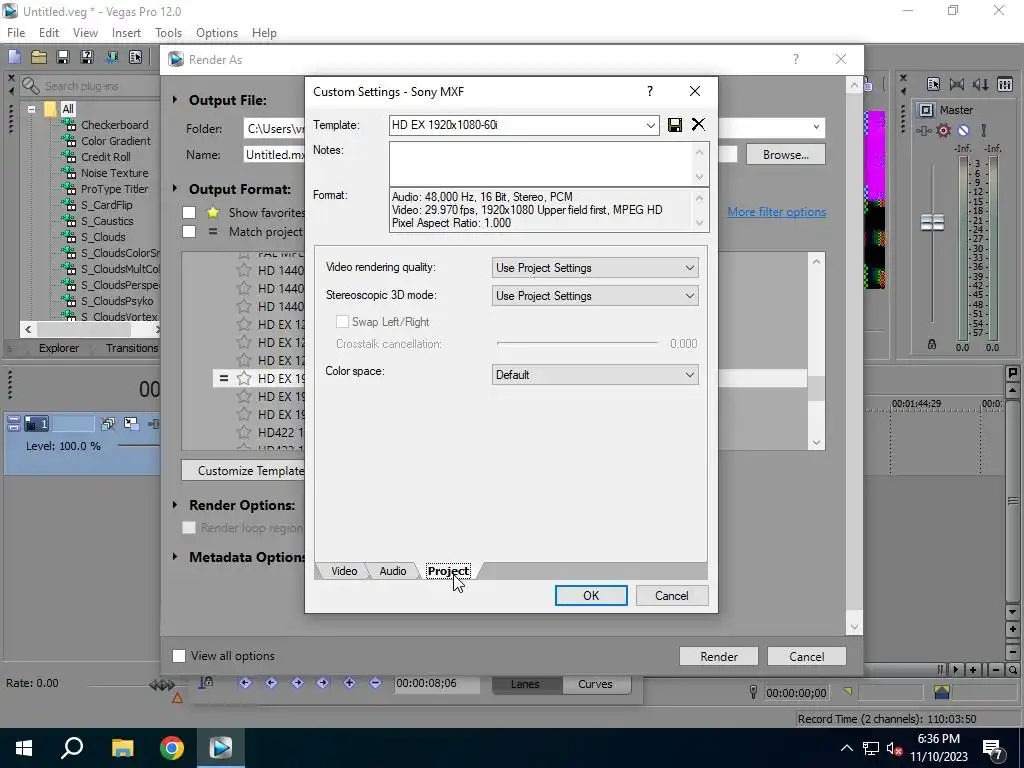Click the Checkerboard plug-in icon
The width and height of the screenshot is (1024, 768).
(x=69, y=125)
